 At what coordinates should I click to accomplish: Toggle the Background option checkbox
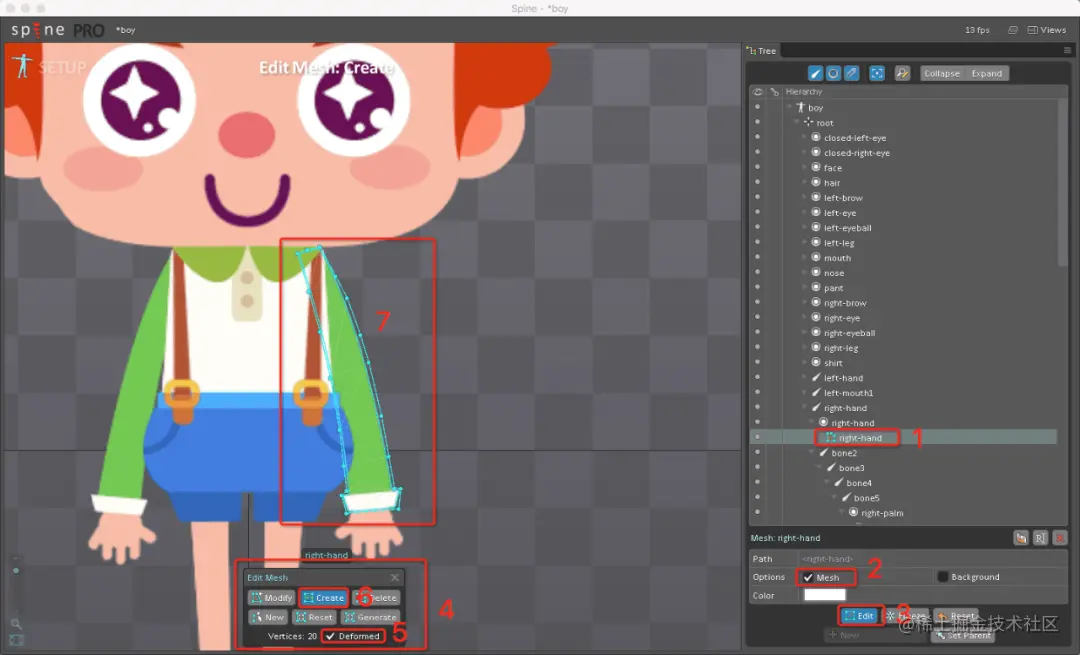point(943,576)
